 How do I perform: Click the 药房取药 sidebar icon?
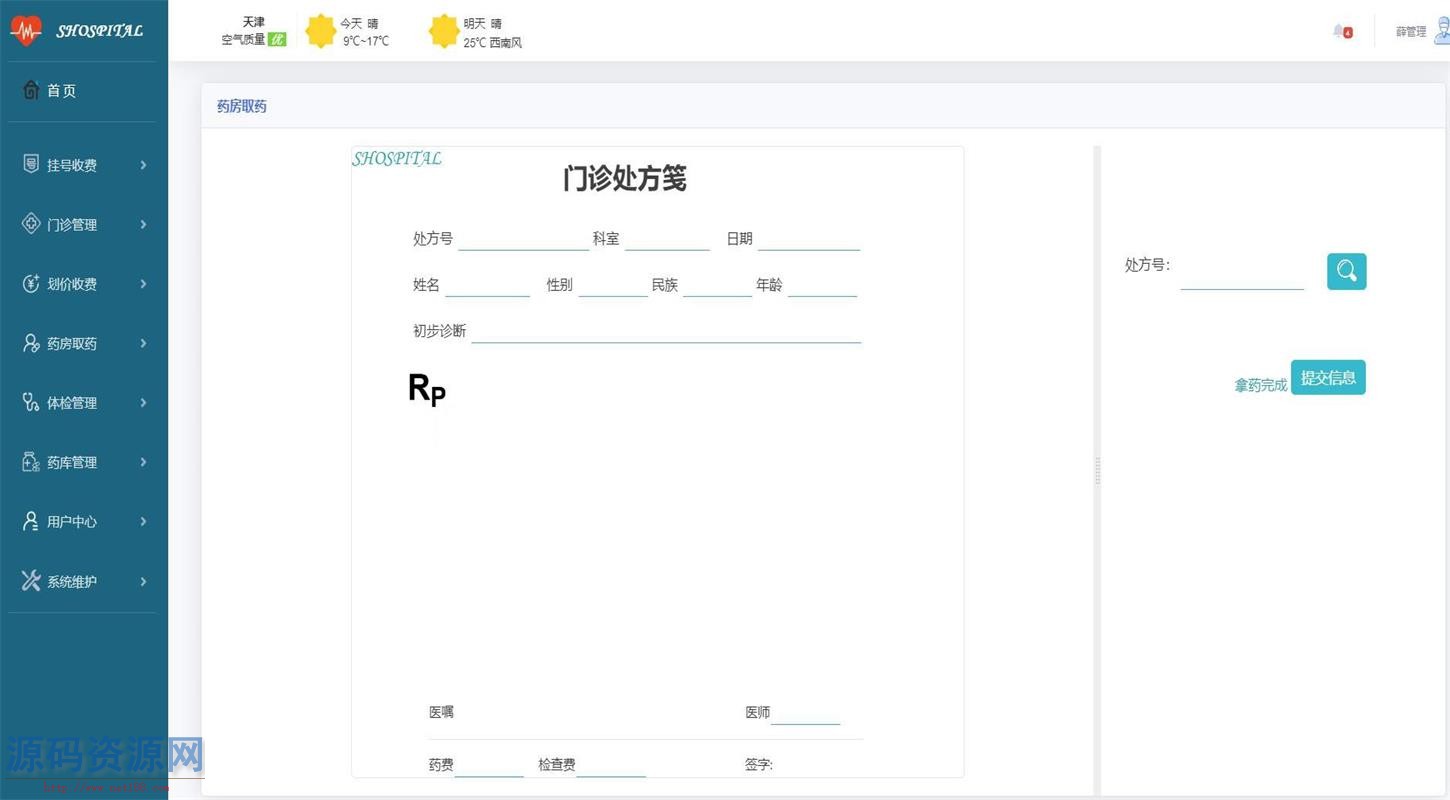(31, 343)
